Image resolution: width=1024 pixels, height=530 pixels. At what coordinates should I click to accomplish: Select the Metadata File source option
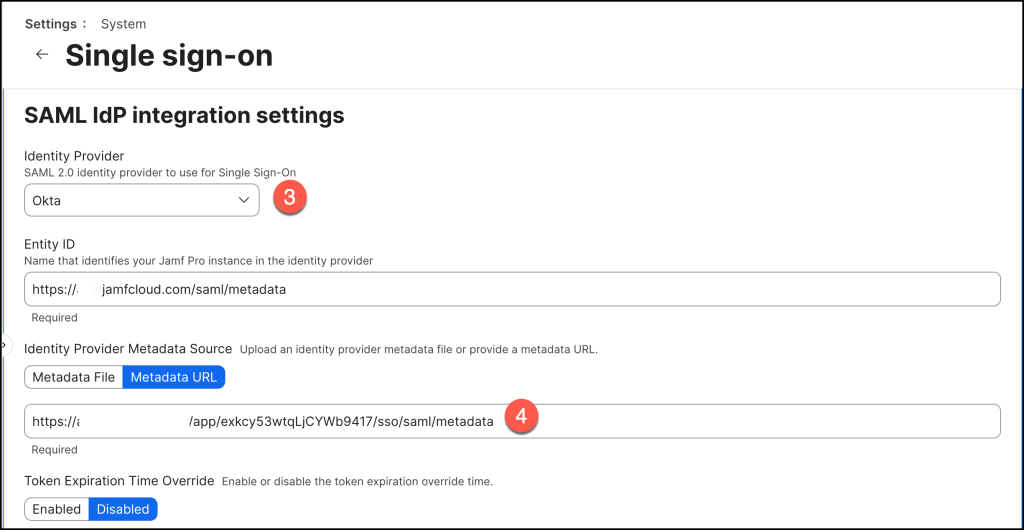73,377
